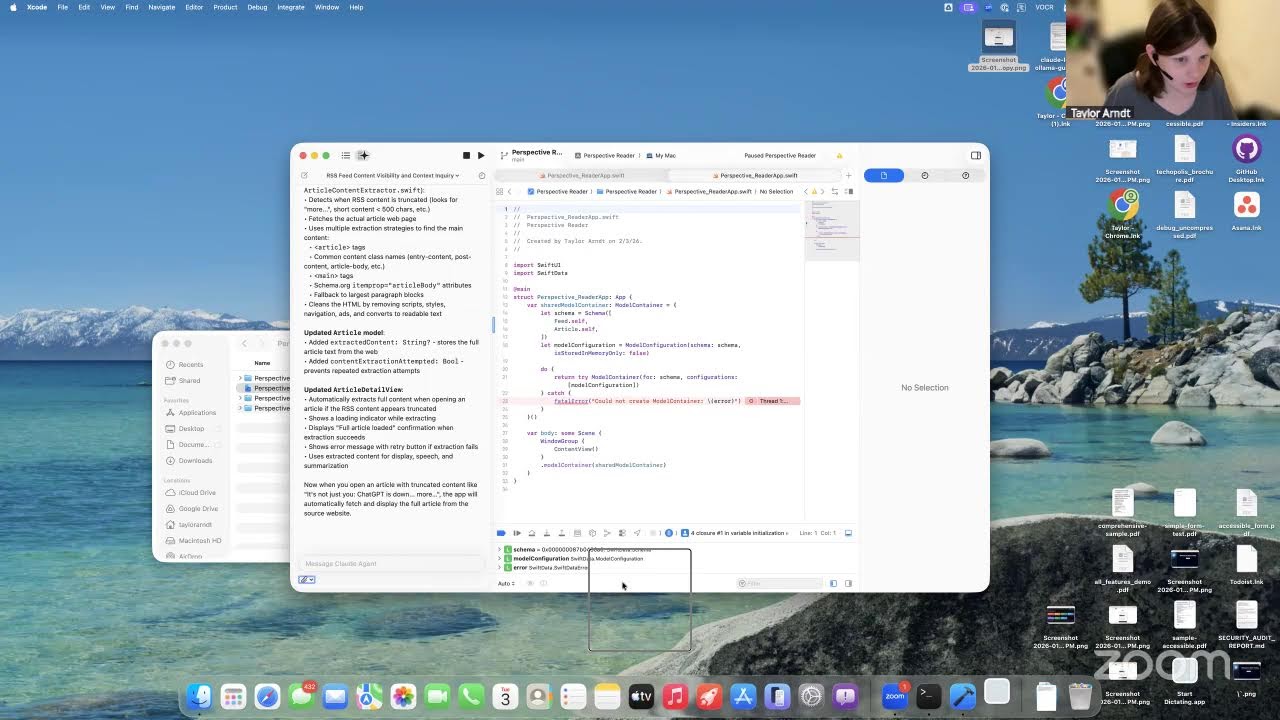1280x720 pixels.
Task: Toggle the variables view pane
Action: [833, 583]
